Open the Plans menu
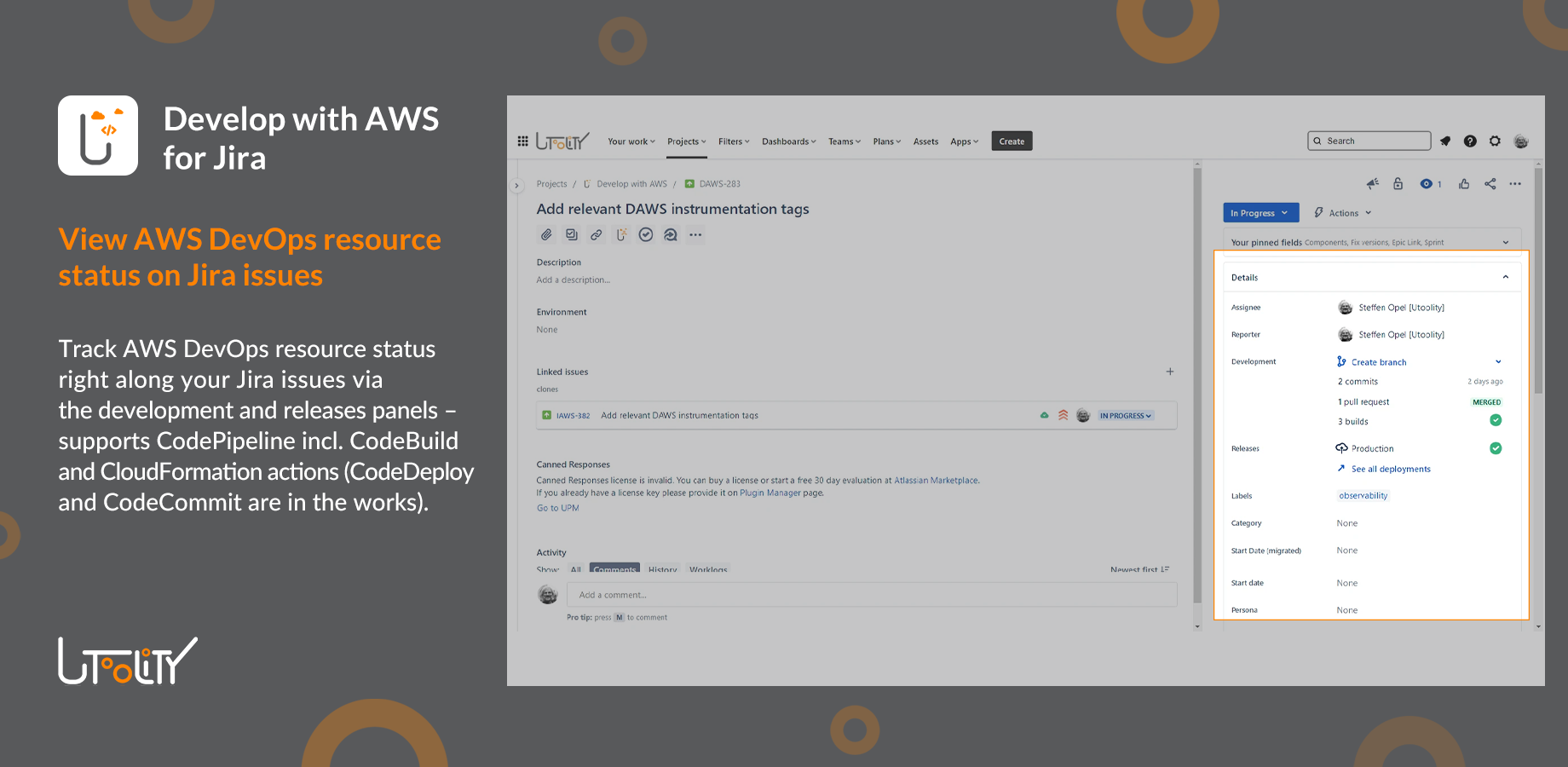The width and height of the screenshot is (1568, 767). 887,141
